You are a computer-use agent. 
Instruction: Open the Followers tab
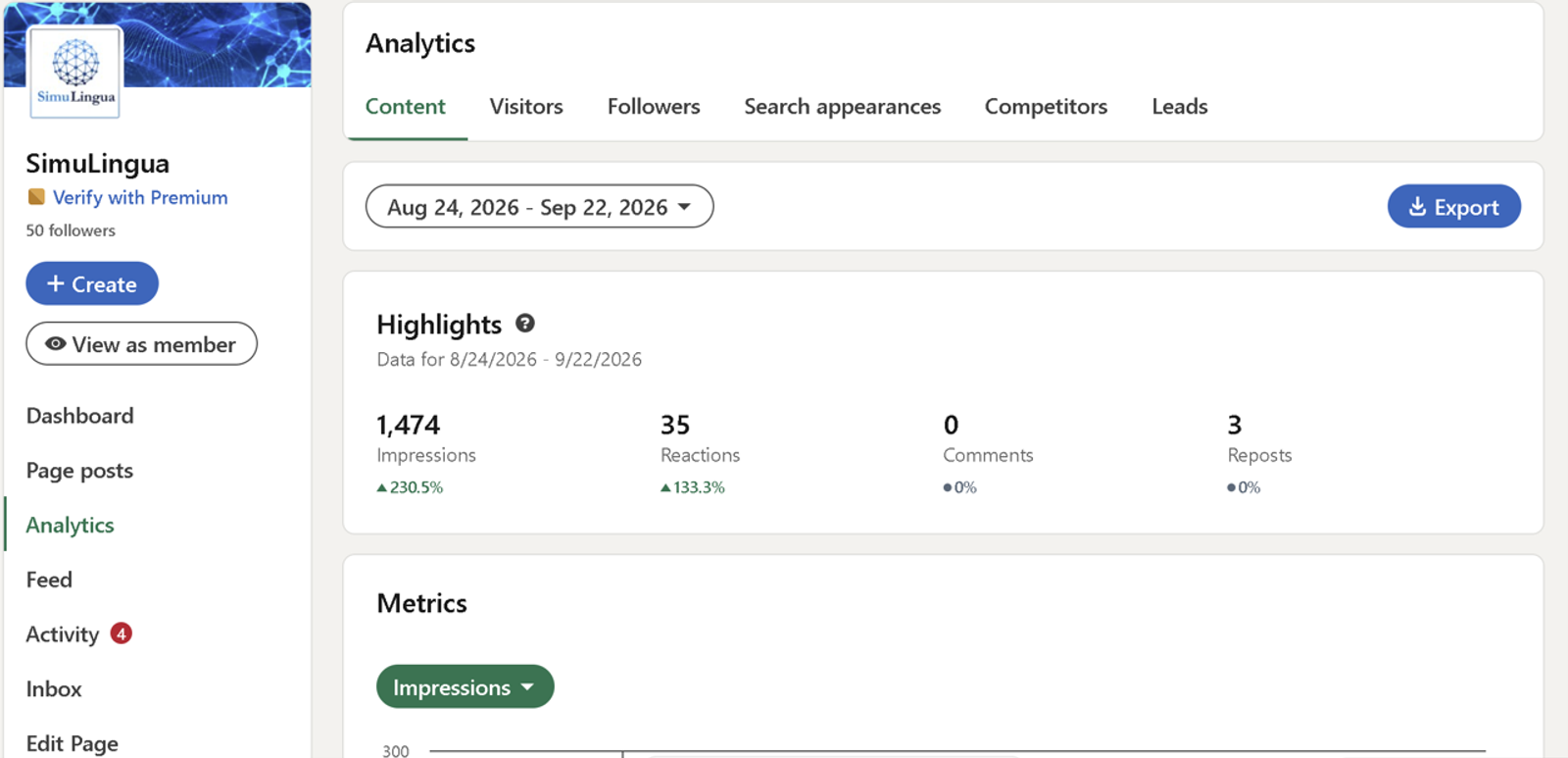pos(654,106)
